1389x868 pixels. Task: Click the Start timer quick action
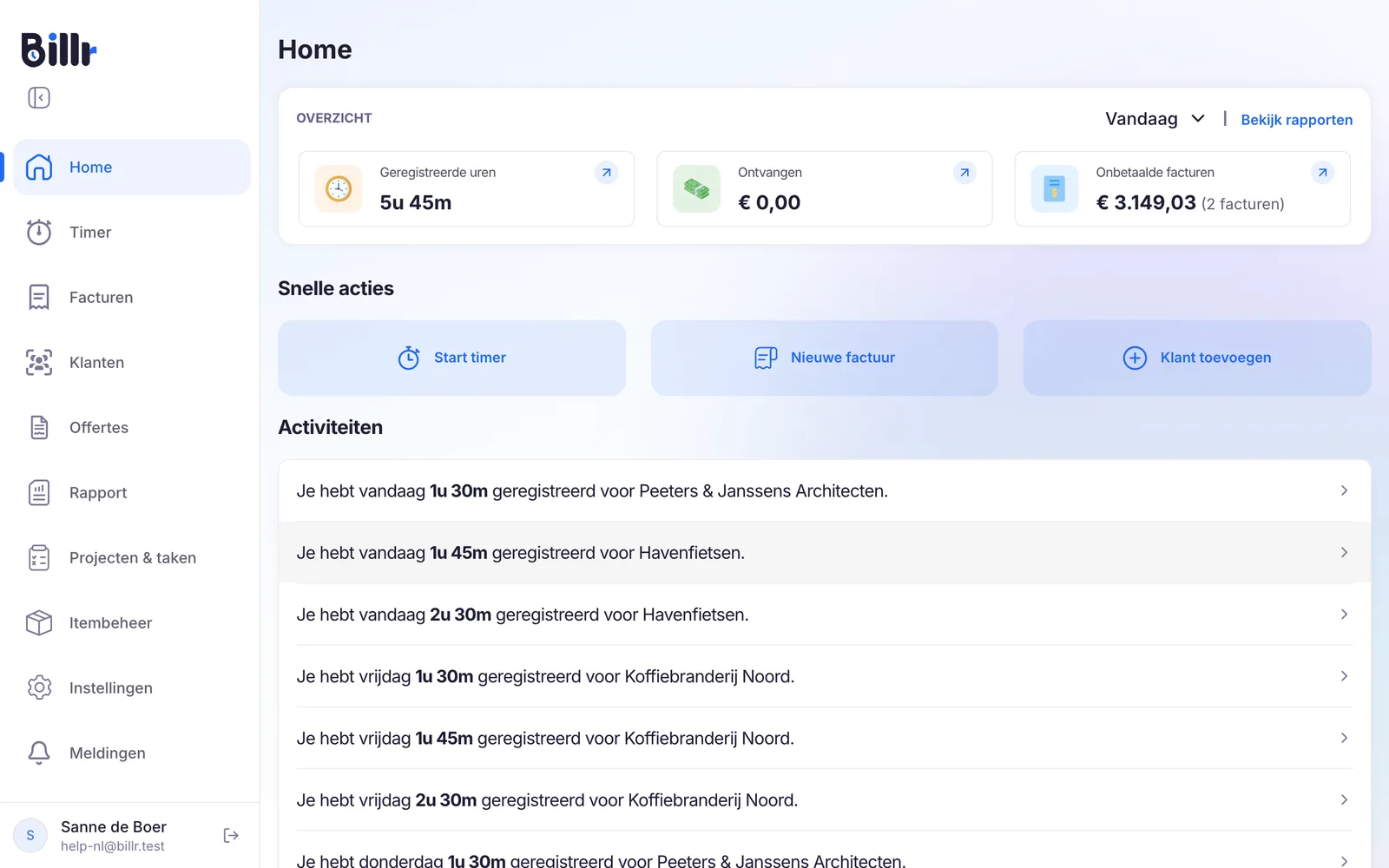pos(451,358)
